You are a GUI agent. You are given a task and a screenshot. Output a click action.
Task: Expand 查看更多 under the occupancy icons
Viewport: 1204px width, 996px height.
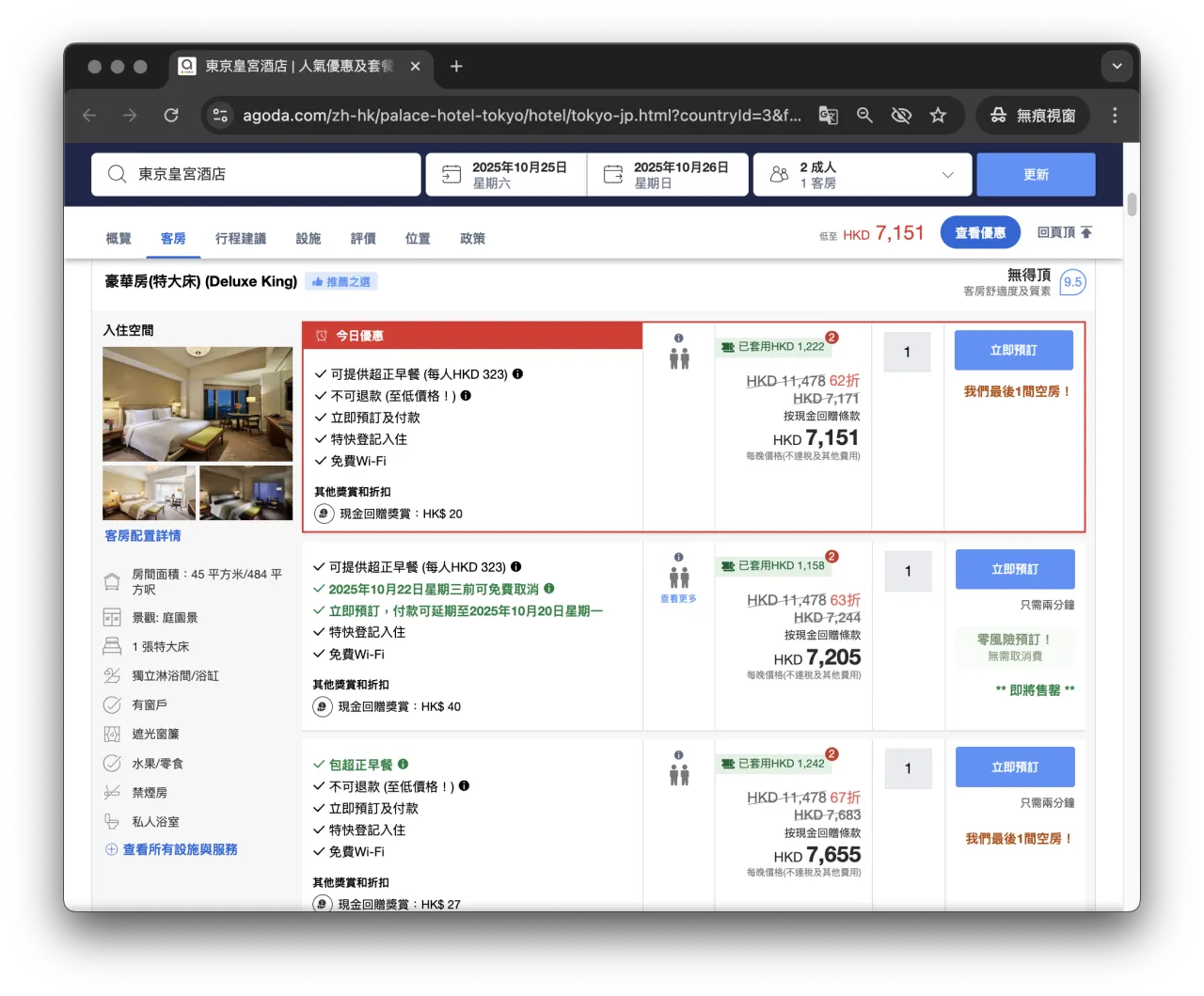[x=678, y=597]
